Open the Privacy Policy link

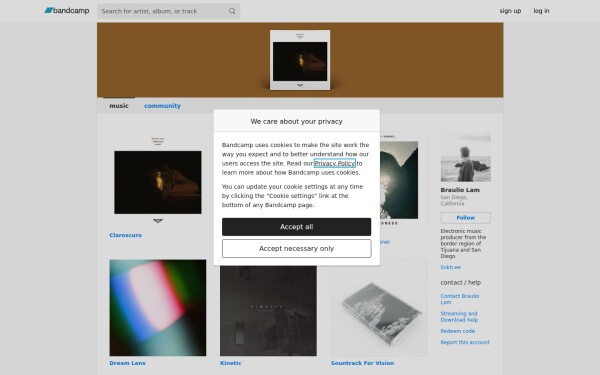click(x=334, y=163)
